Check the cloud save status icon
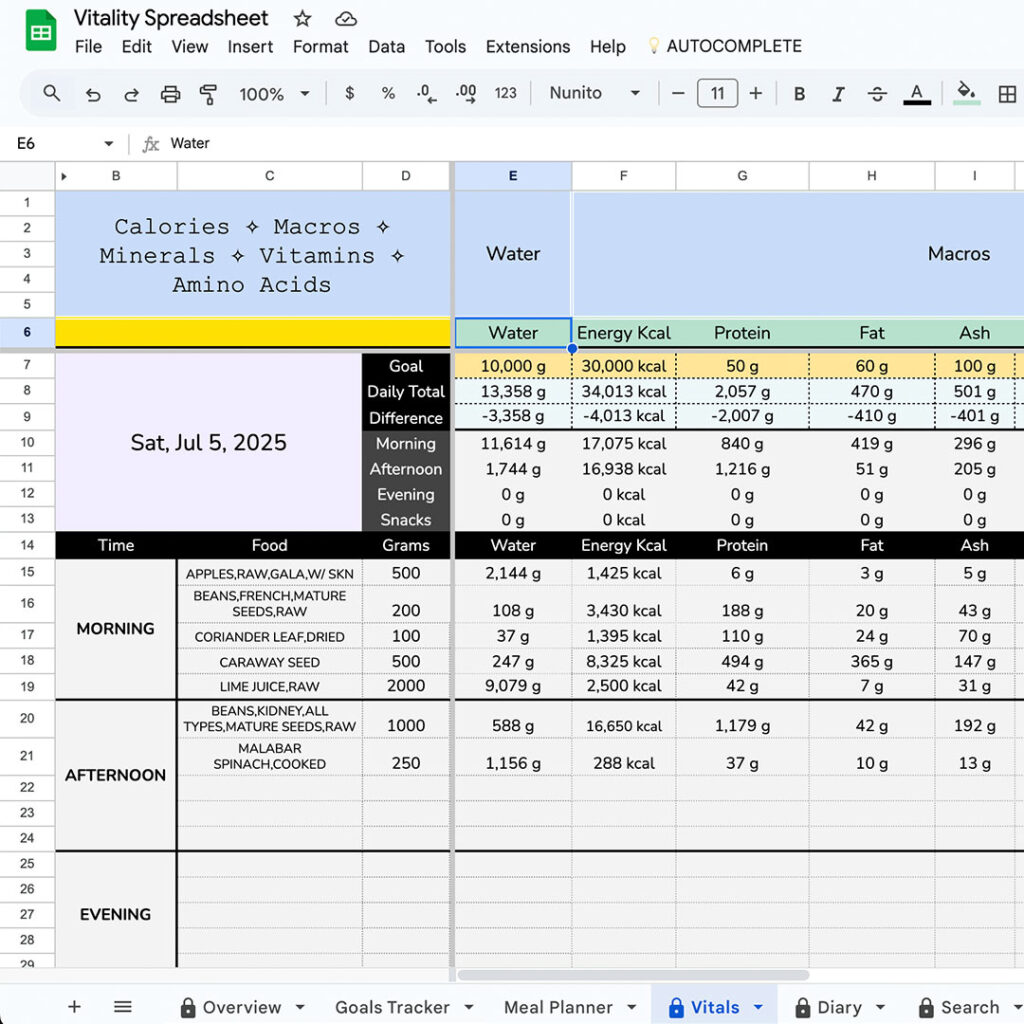The image size is (1024, 1024). click(x=345, y=19)
